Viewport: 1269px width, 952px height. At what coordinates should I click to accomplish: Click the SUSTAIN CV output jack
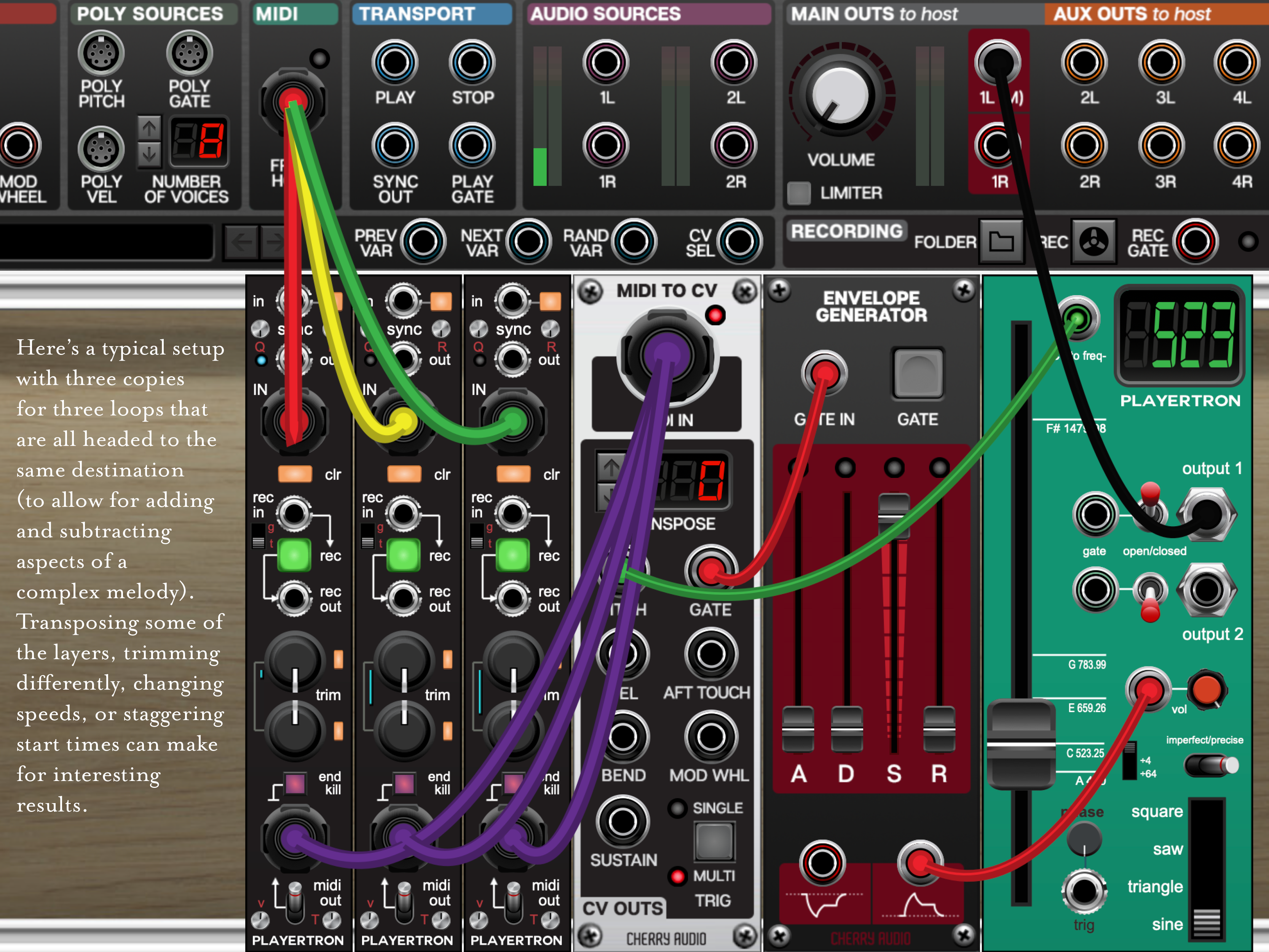coord(623,822)
